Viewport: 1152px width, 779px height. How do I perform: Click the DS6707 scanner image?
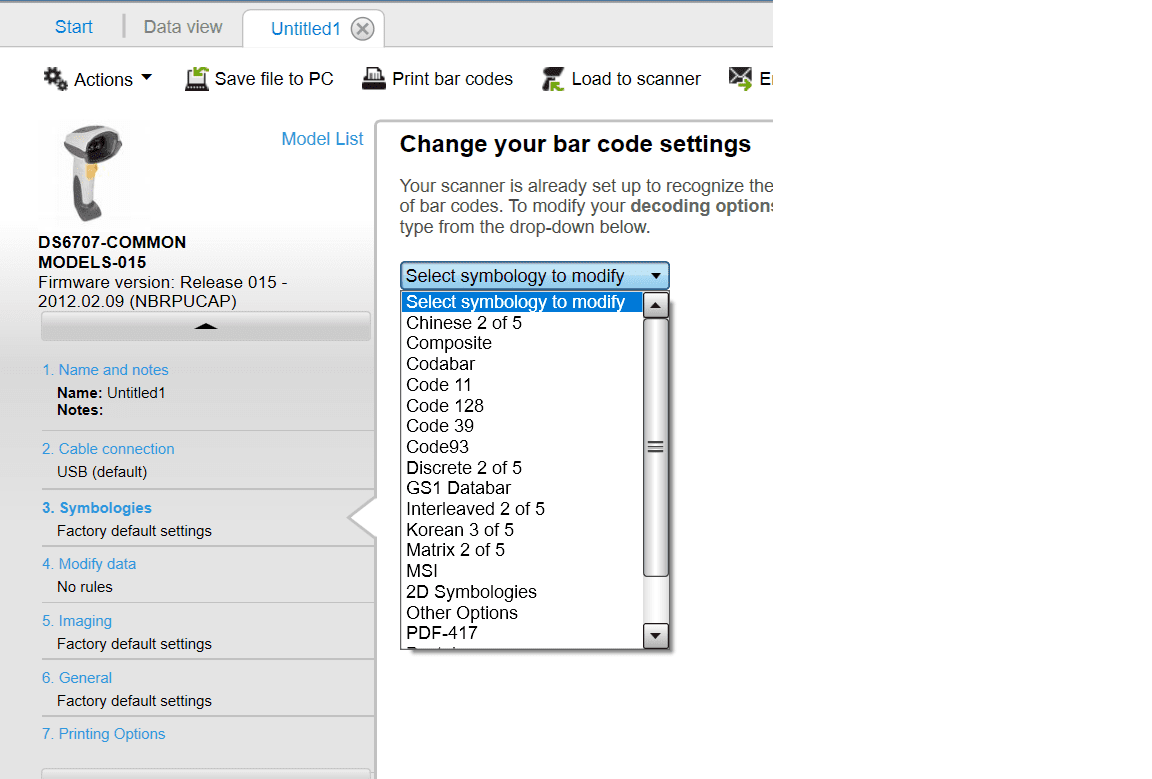coord(91,172)
